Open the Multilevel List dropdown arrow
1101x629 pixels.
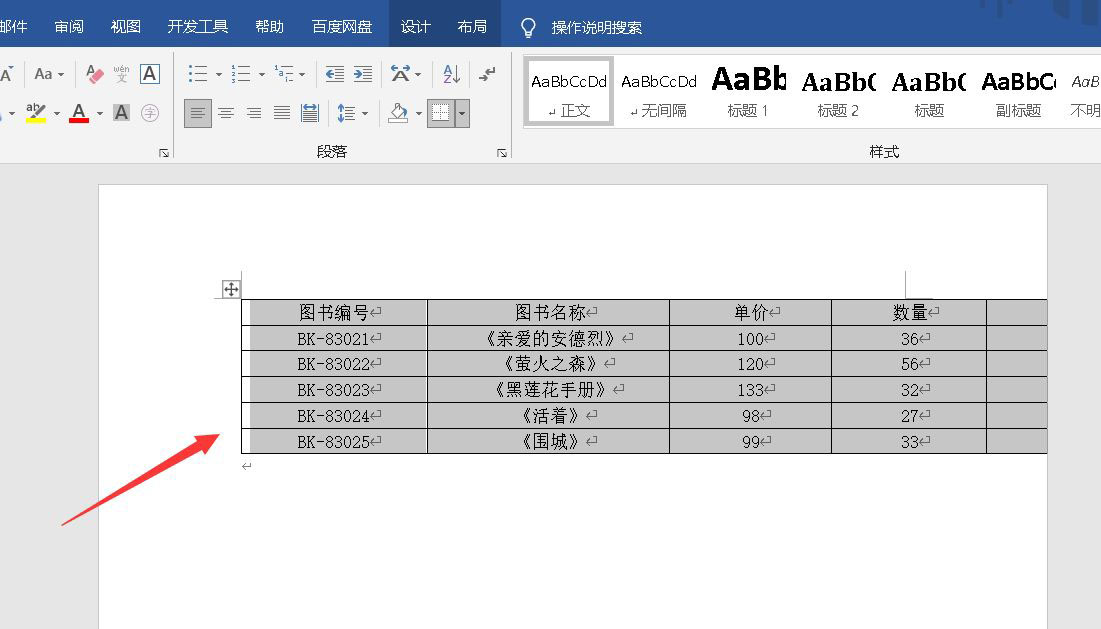302,74
